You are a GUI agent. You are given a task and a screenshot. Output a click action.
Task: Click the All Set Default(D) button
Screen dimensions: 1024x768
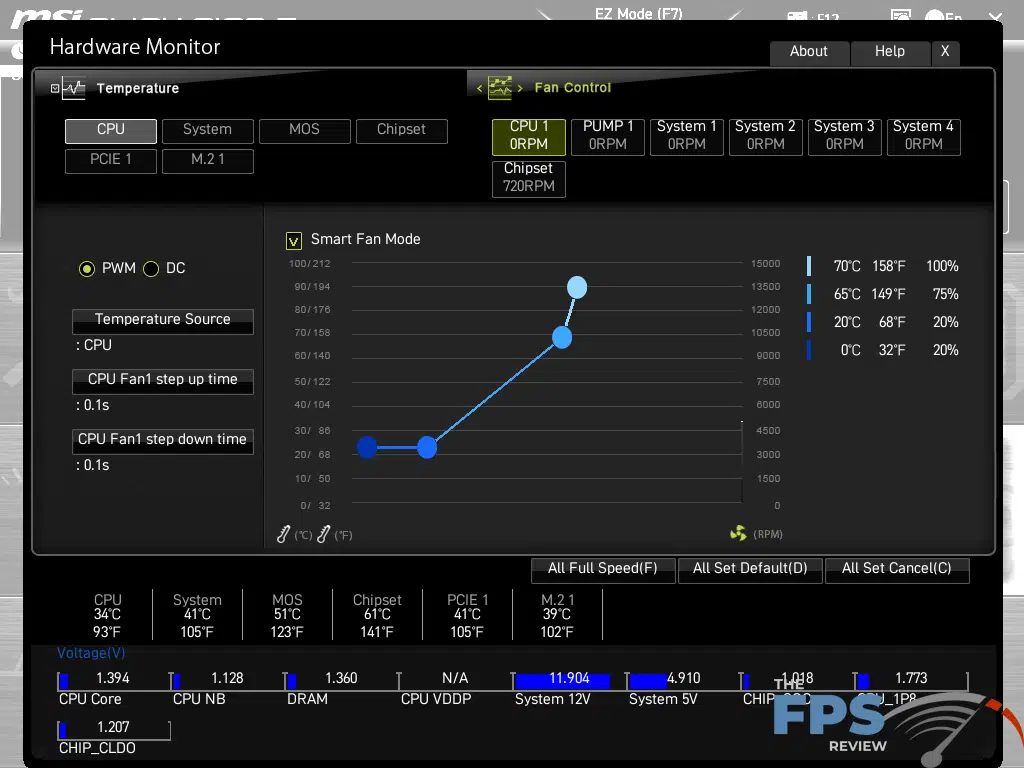coord(750,569)
